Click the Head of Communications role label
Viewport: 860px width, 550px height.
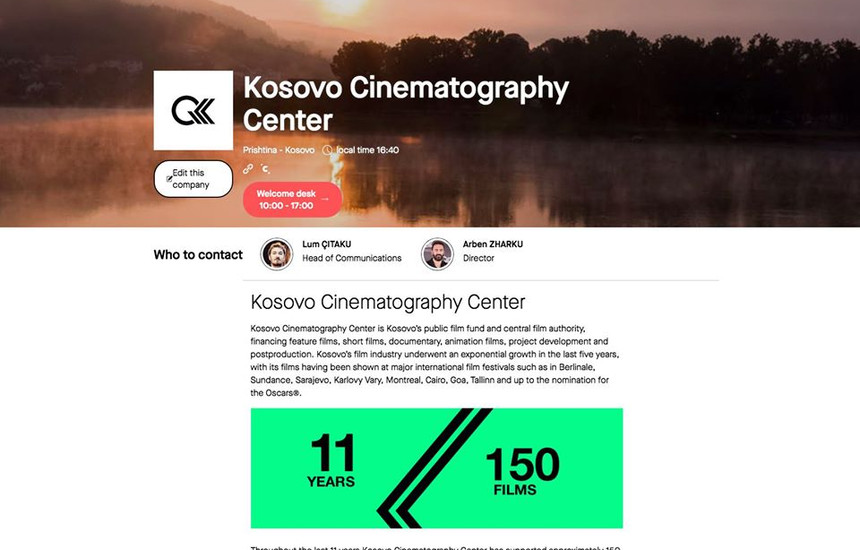(x=352, y=258)
